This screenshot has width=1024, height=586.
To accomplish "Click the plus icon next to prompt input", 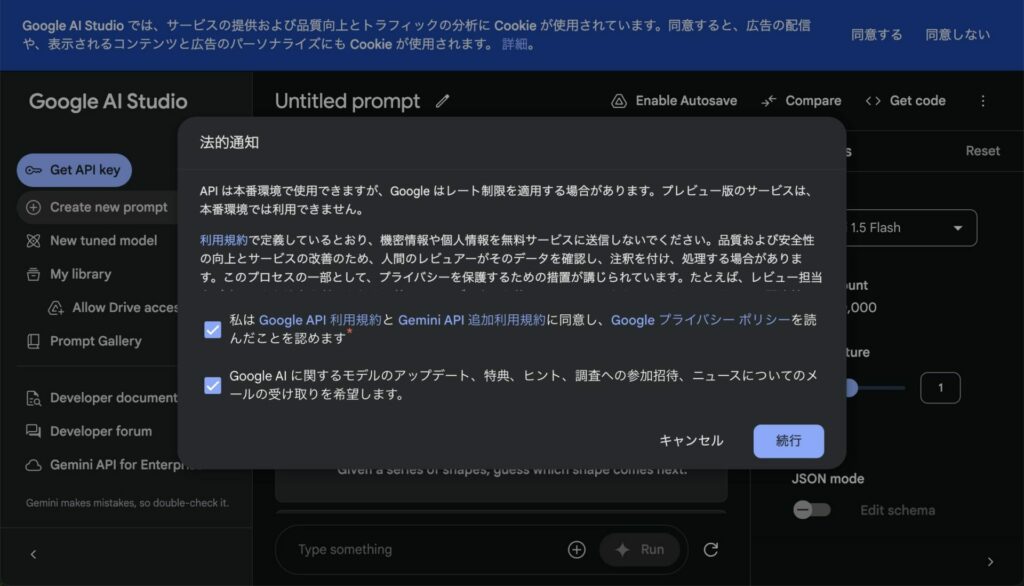I will 576,548.
